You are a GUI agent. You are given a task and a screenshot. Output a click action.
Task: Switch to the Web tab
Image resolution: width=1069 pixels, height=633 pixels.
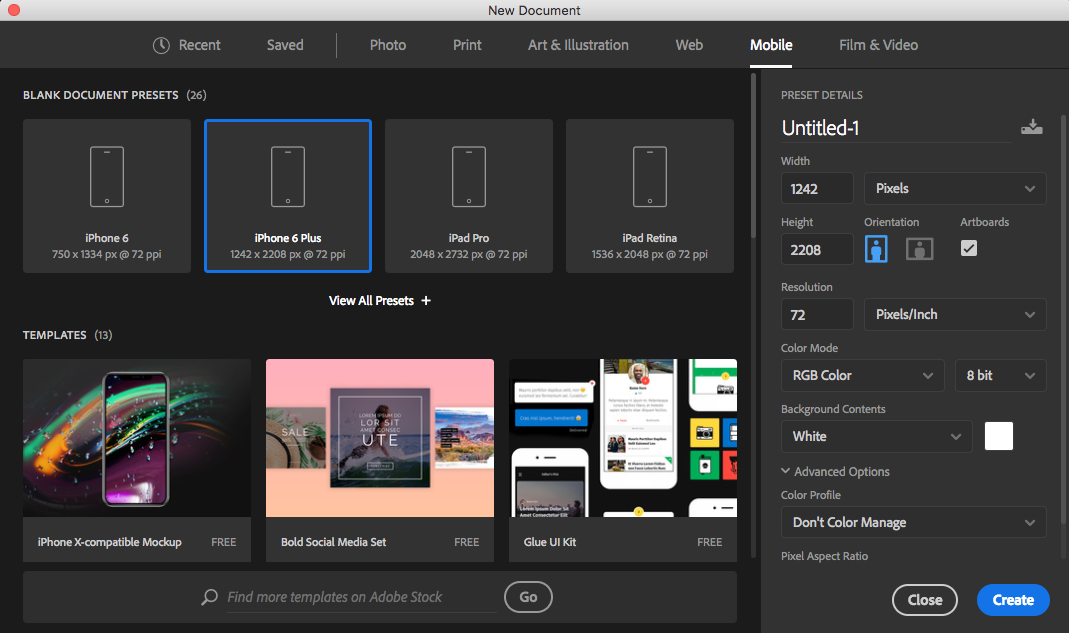(689, 45)
